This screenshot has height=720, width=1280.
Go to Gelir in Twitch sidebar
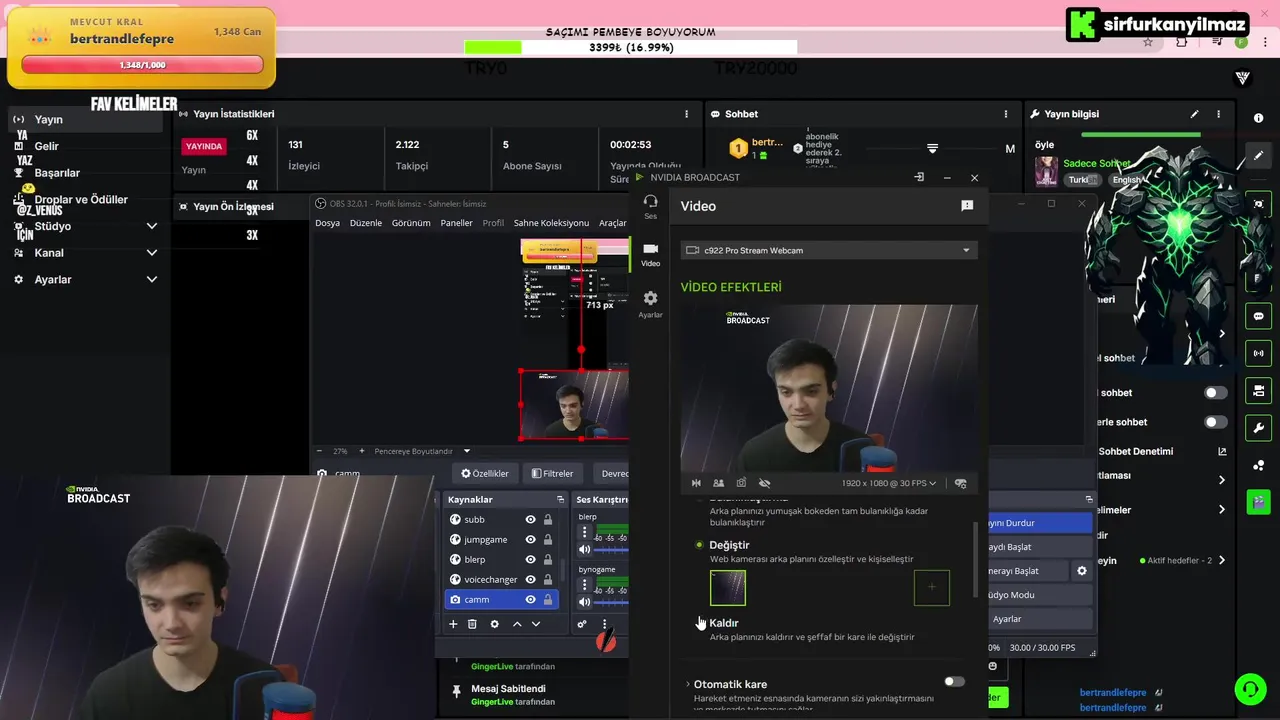(47, 146)
